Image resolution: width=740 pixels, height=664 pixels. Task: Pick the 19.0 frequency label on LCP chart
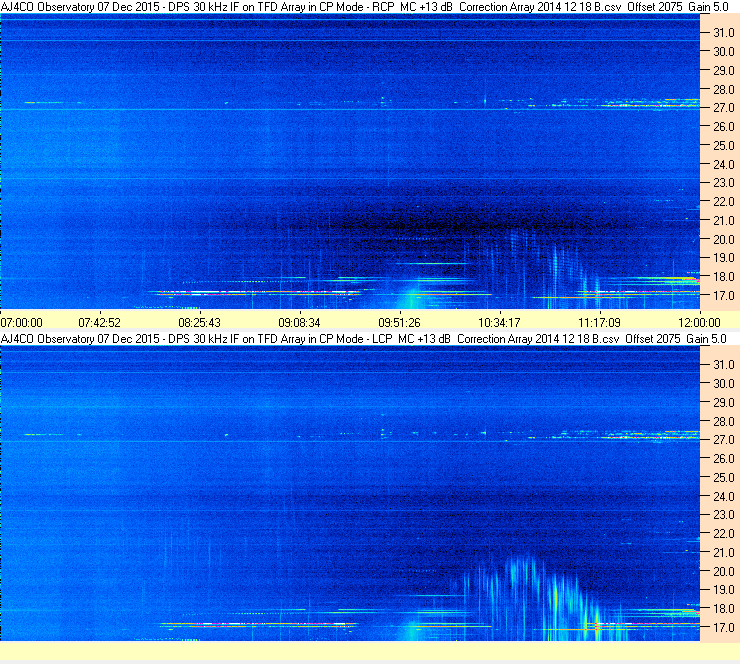click(723, 590)
